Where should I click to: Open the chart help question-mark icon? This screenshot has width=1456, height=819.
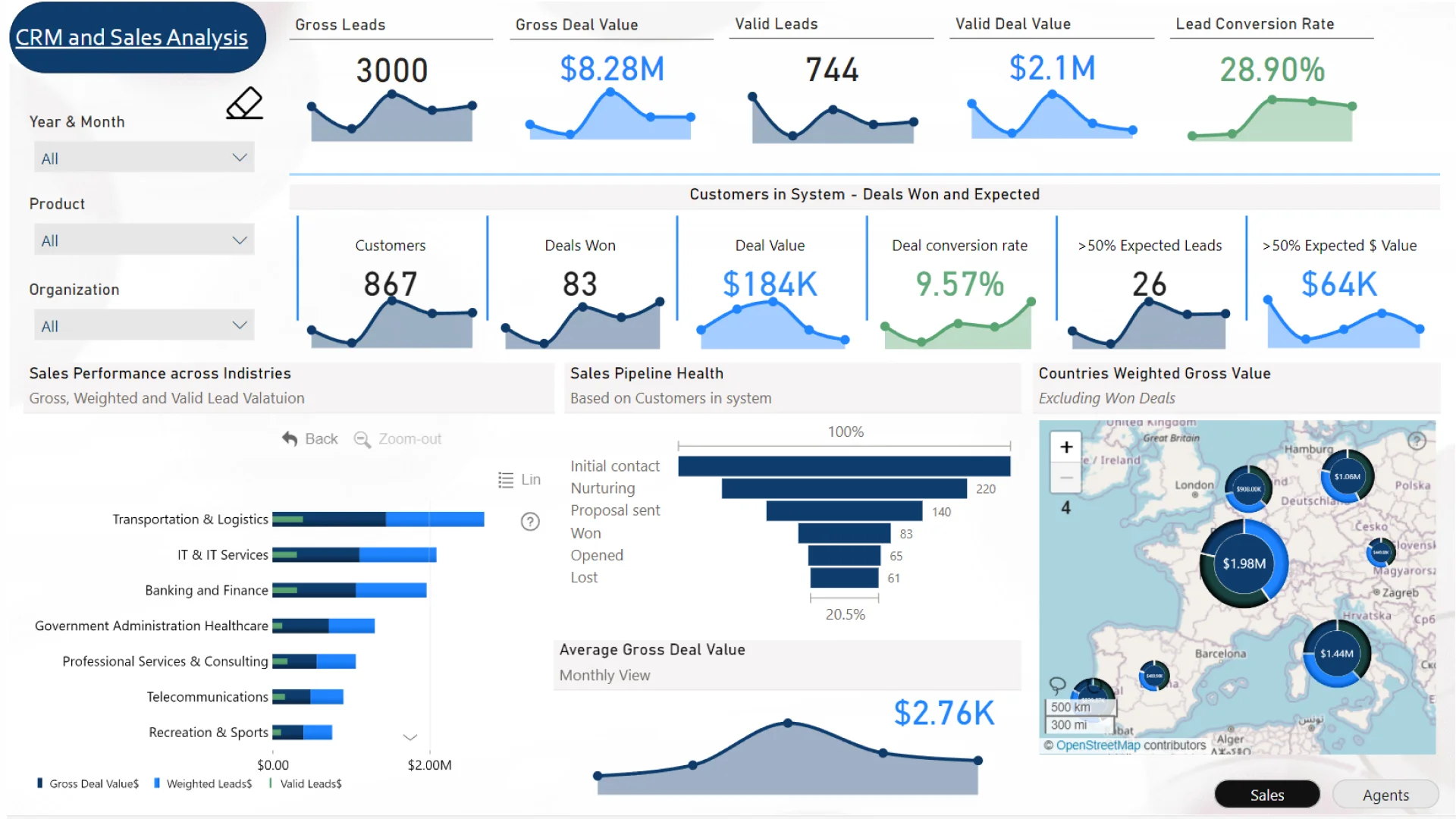(530, 522)
